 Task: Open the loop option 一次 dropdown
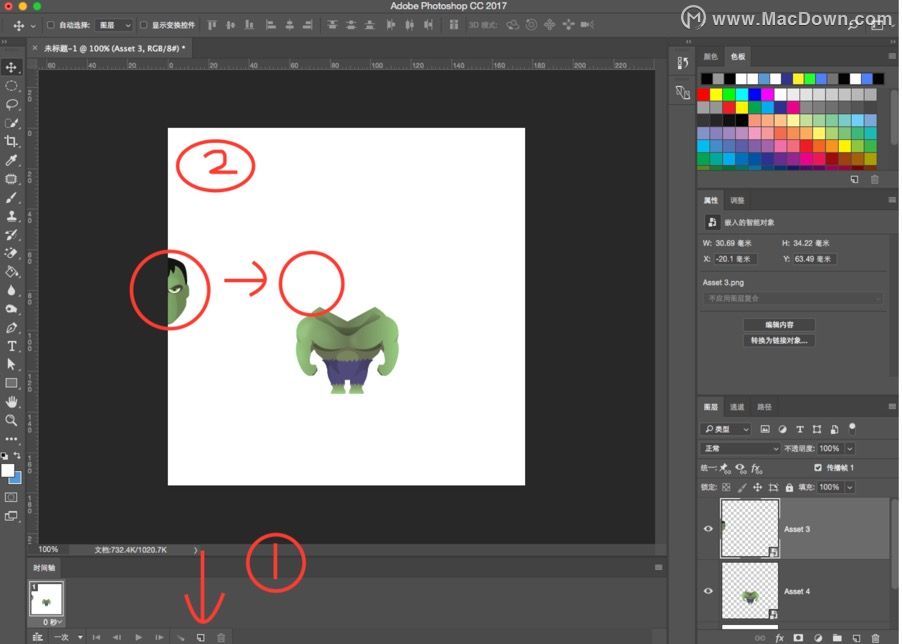68,637
